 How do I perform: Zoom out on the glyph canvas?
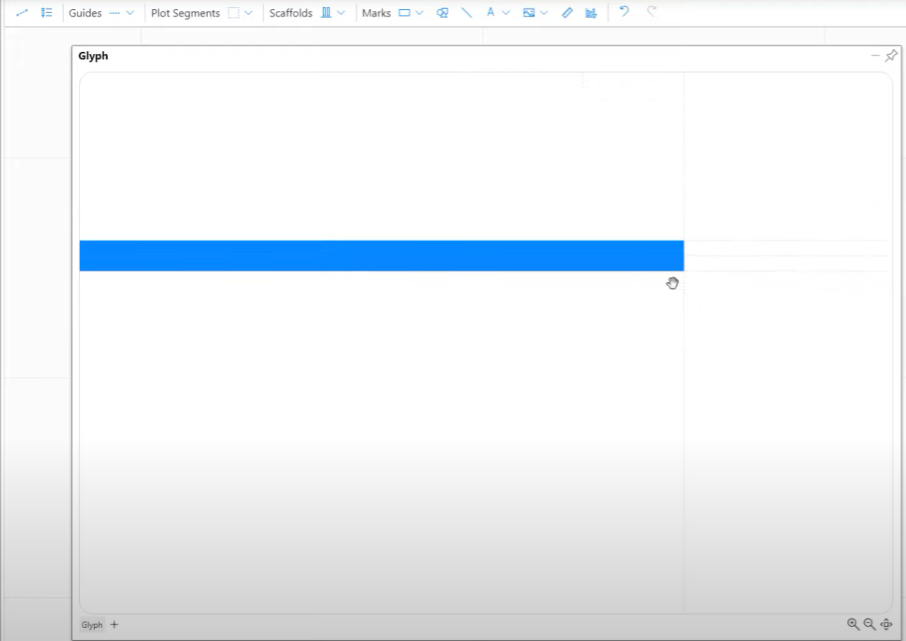coord(869,624)
